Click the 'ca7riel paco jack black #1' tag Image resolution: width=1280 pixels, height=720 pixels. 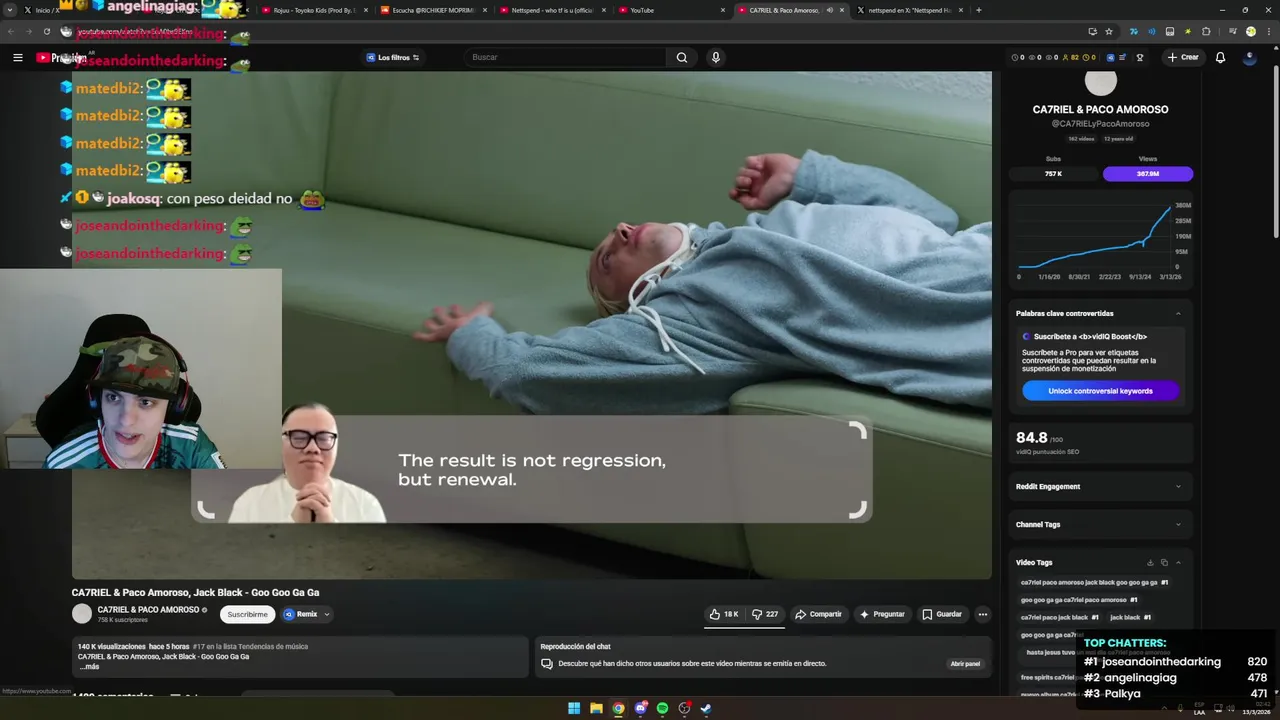coord(1059,617)
